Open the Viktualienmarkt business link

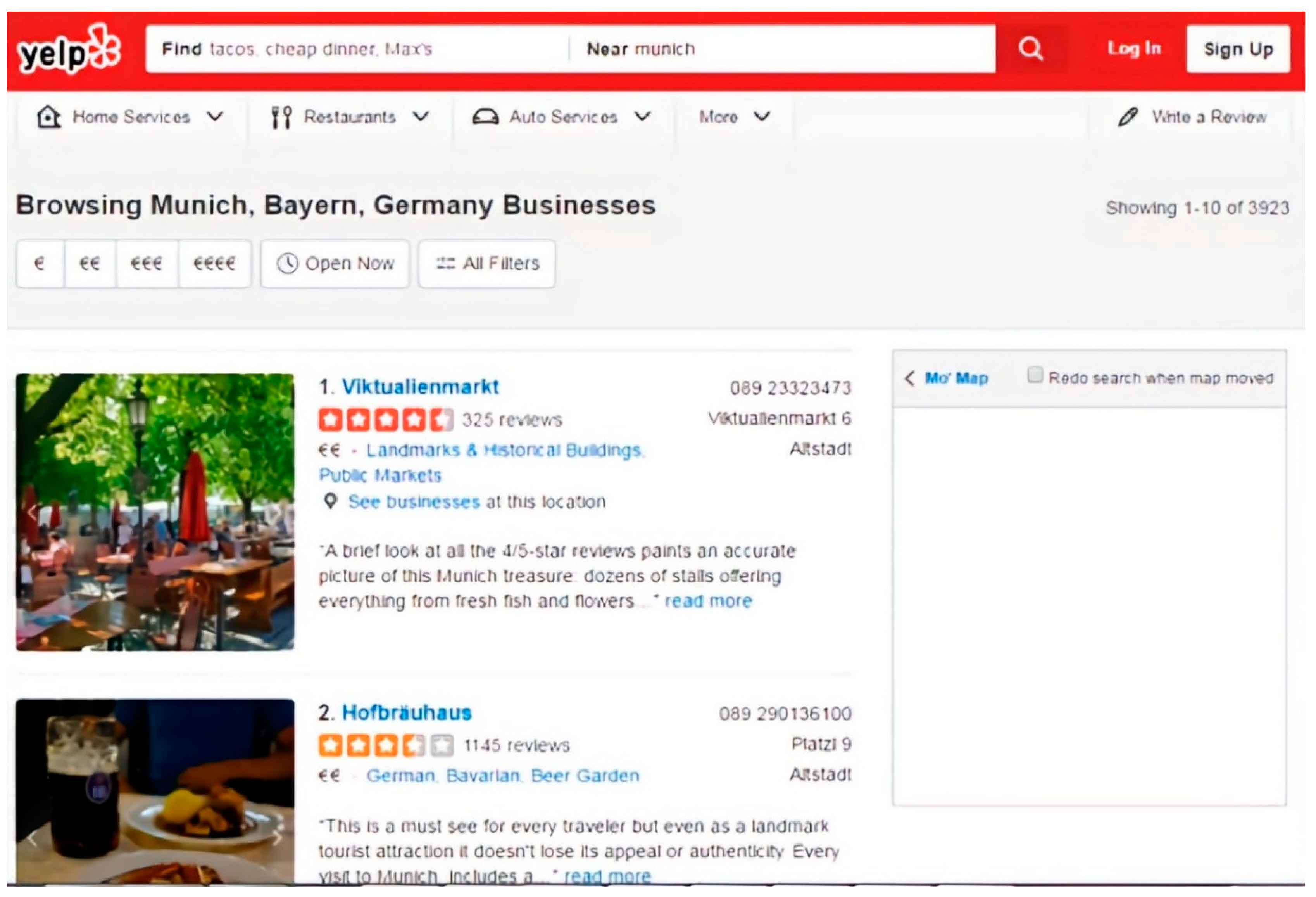point(420,387)
